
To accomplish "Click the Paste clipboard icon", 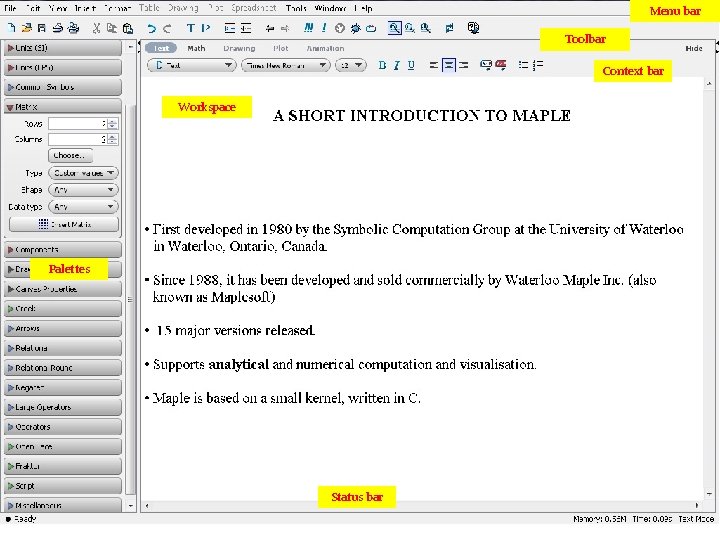I will click(128, 28).
